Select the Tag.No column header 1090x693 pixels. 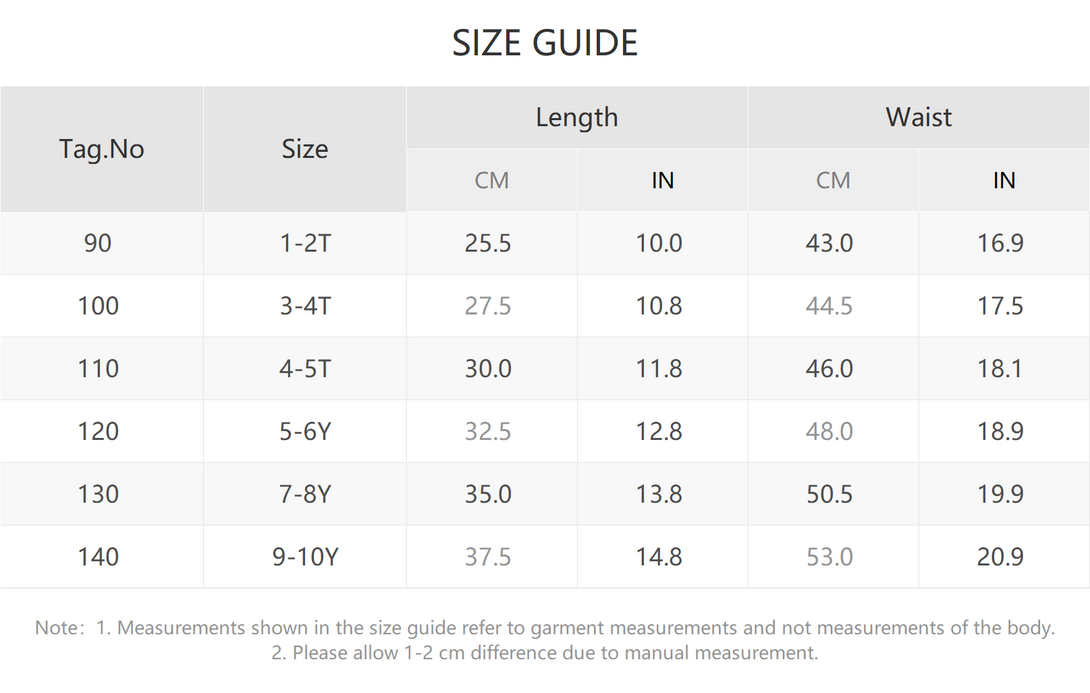pyautogui.click(x=101, y=149)
